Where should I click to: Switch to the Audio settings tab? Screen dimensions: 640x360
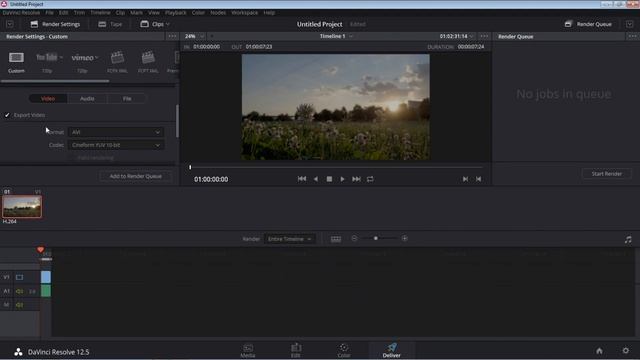coord(87,98)
